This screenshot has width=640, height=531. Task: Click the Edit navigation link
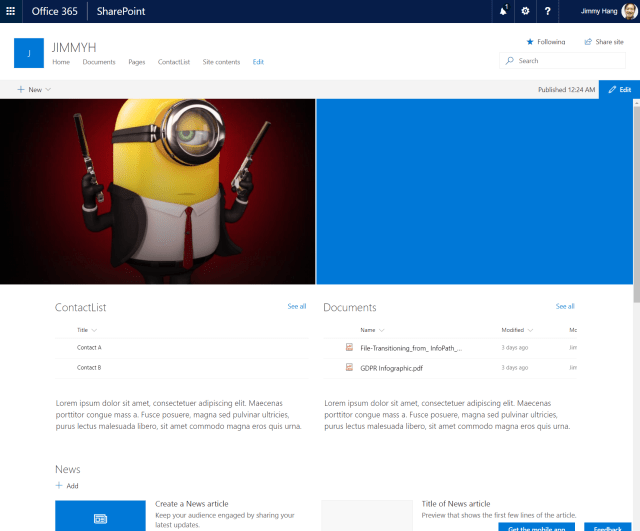click(x=258, y=62)
